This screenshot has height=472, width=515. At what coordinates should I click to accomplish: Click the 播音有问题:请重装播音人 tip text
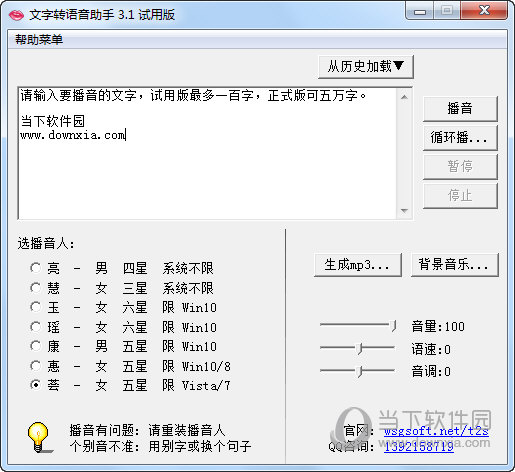click(x=148, y=430)
